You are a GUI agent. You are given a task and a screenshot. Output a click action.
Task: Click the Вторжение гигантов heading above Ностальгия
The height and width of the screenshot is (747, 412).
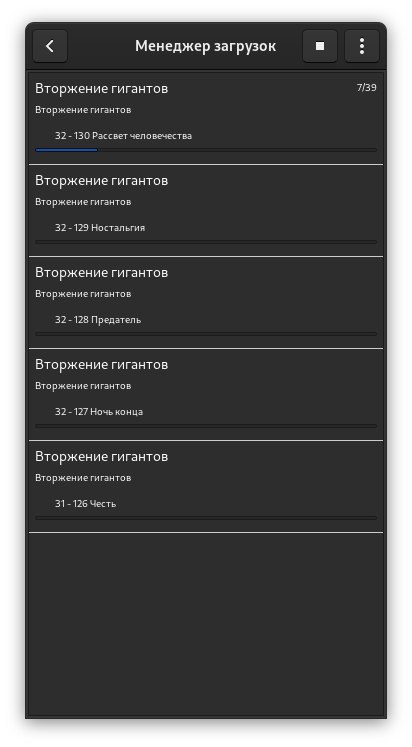pyautogui.click(x=101, y=181)
